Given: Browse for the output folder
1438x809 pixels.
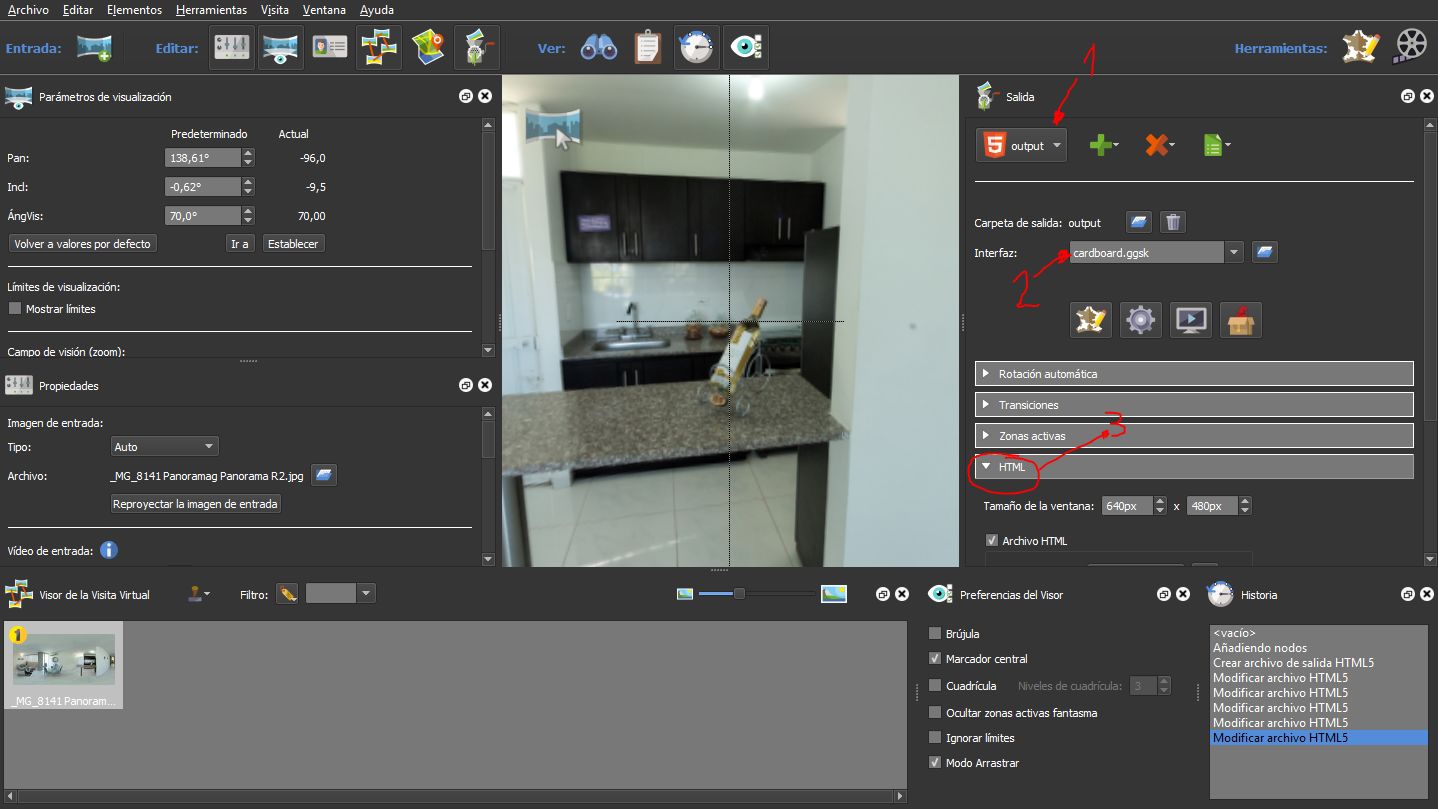Looking at the screenshot, I should coord(1139,222).
